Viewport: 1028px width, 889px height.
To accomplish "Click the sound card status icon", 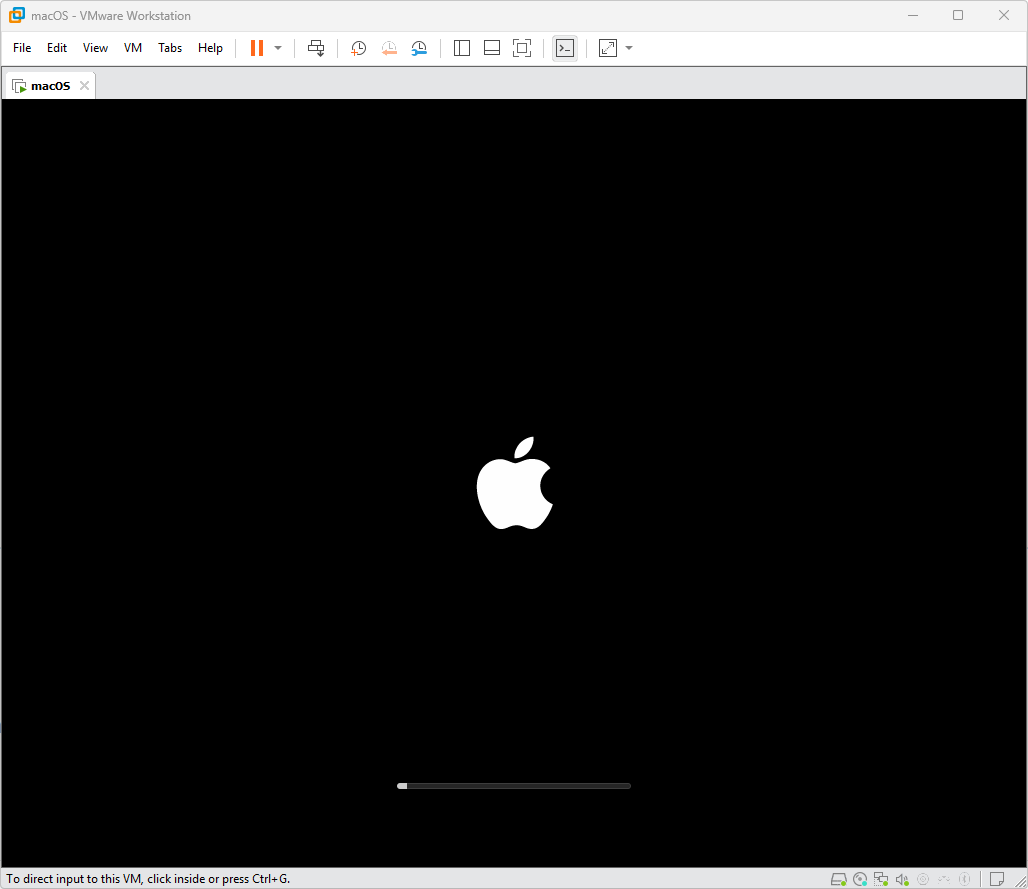I will click(x=902, y=879).
